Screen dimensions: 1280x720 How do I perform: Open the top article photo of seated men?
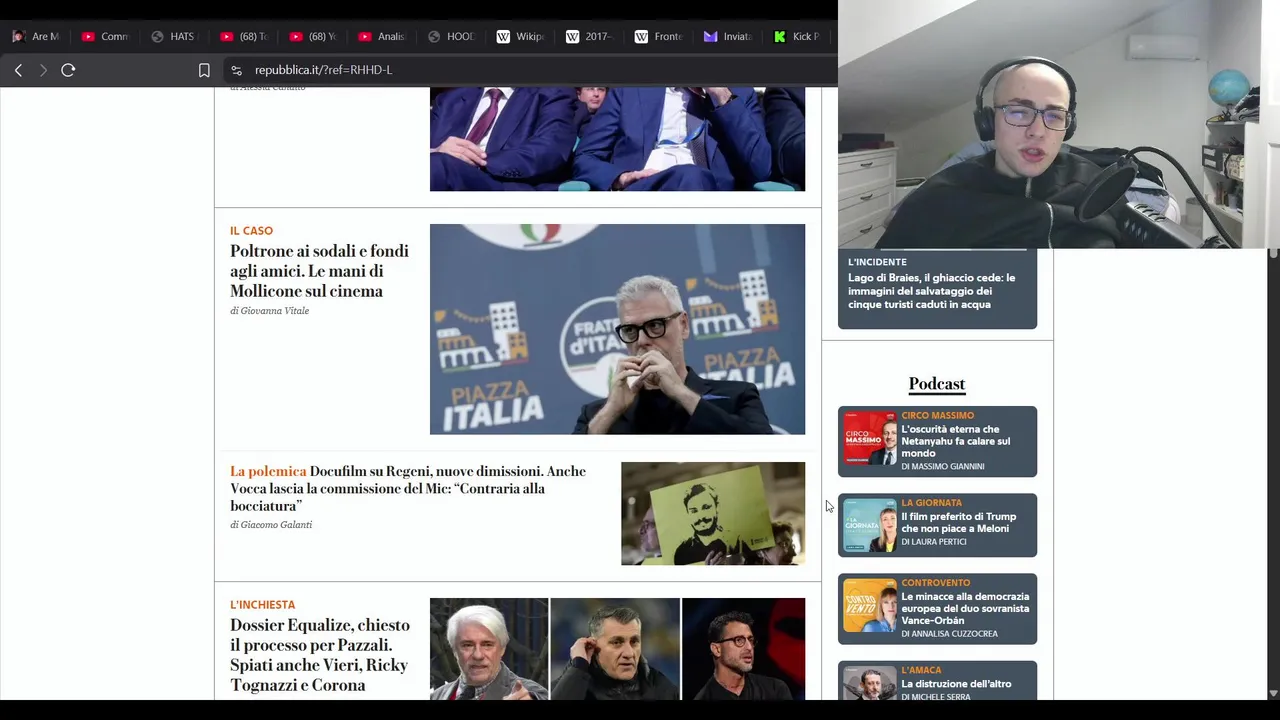point(617,139)
